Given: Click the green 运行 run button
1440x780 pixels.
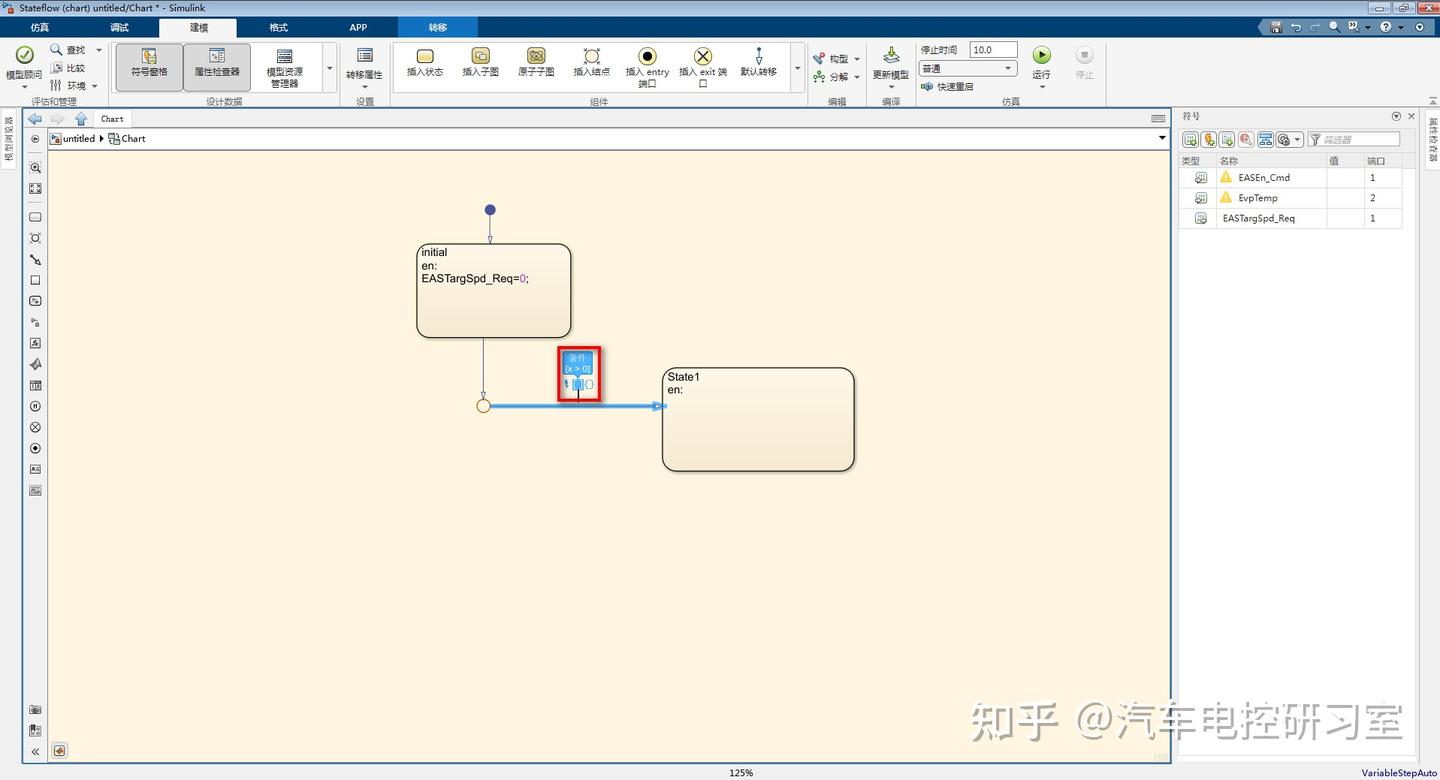Looking at the screenshot, I should pyautogui.click(x=1042, y=55).
